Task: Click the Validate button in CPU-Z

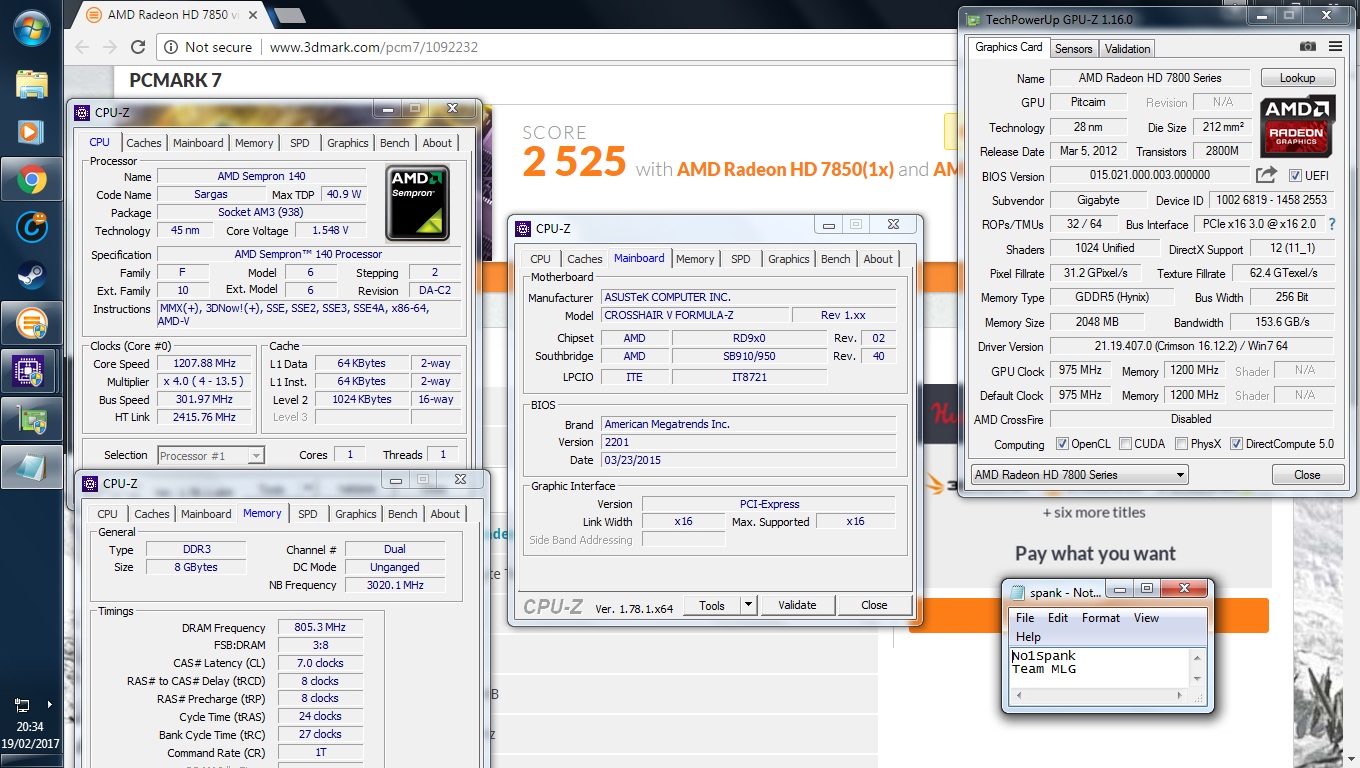Action: pos(797,605)
